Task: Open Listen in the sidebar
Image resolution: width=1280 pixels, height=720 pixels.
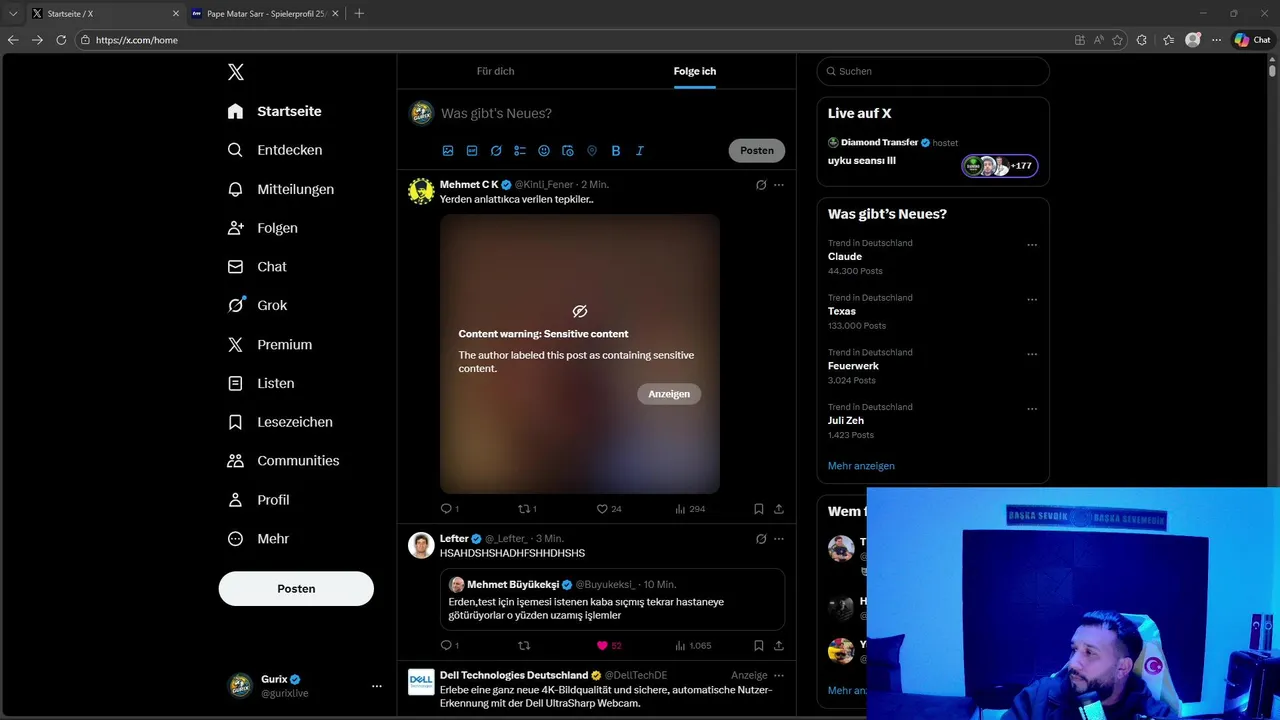Action: (261, 383)
